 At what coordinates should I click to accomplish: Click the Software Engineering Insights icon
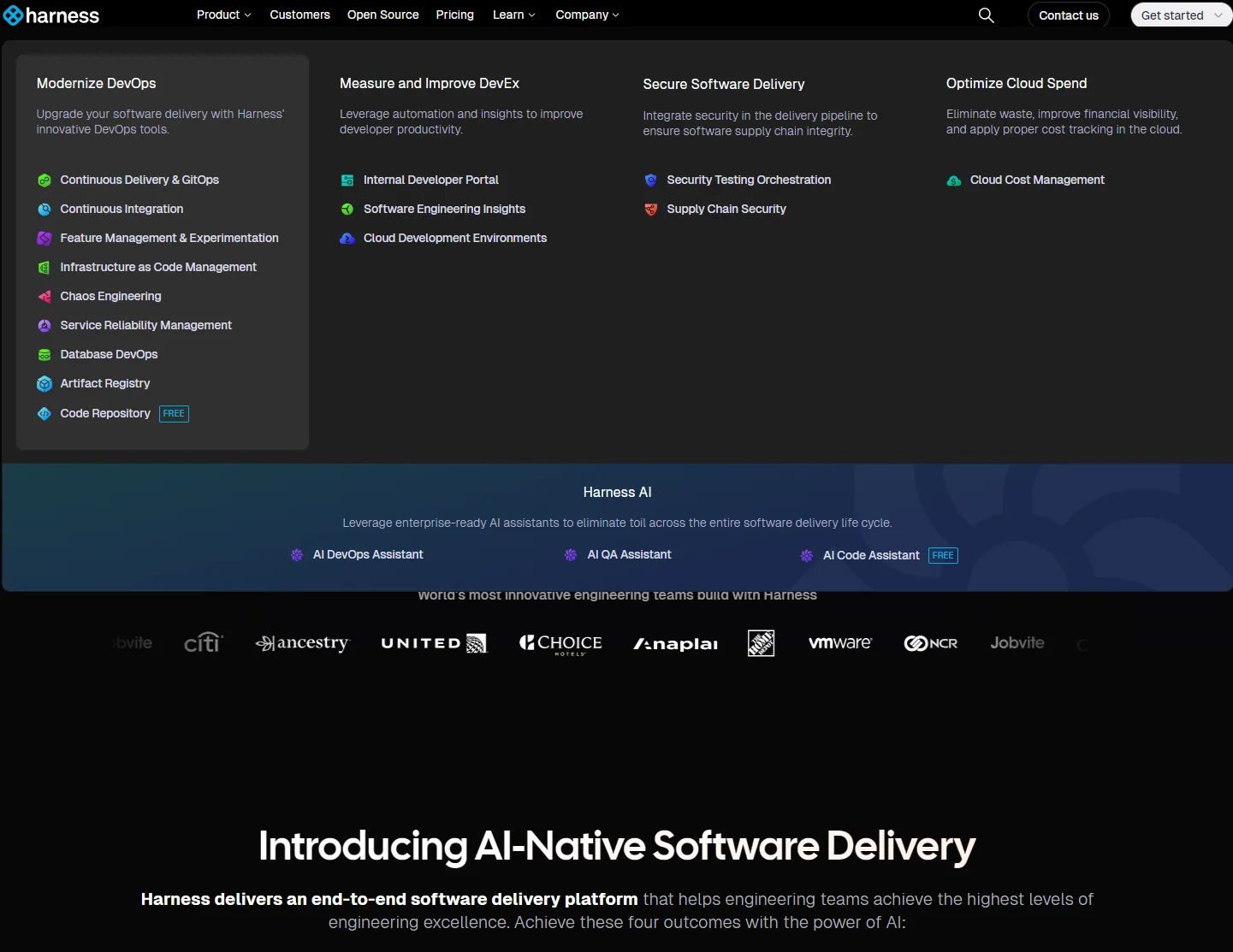(347, 210)
